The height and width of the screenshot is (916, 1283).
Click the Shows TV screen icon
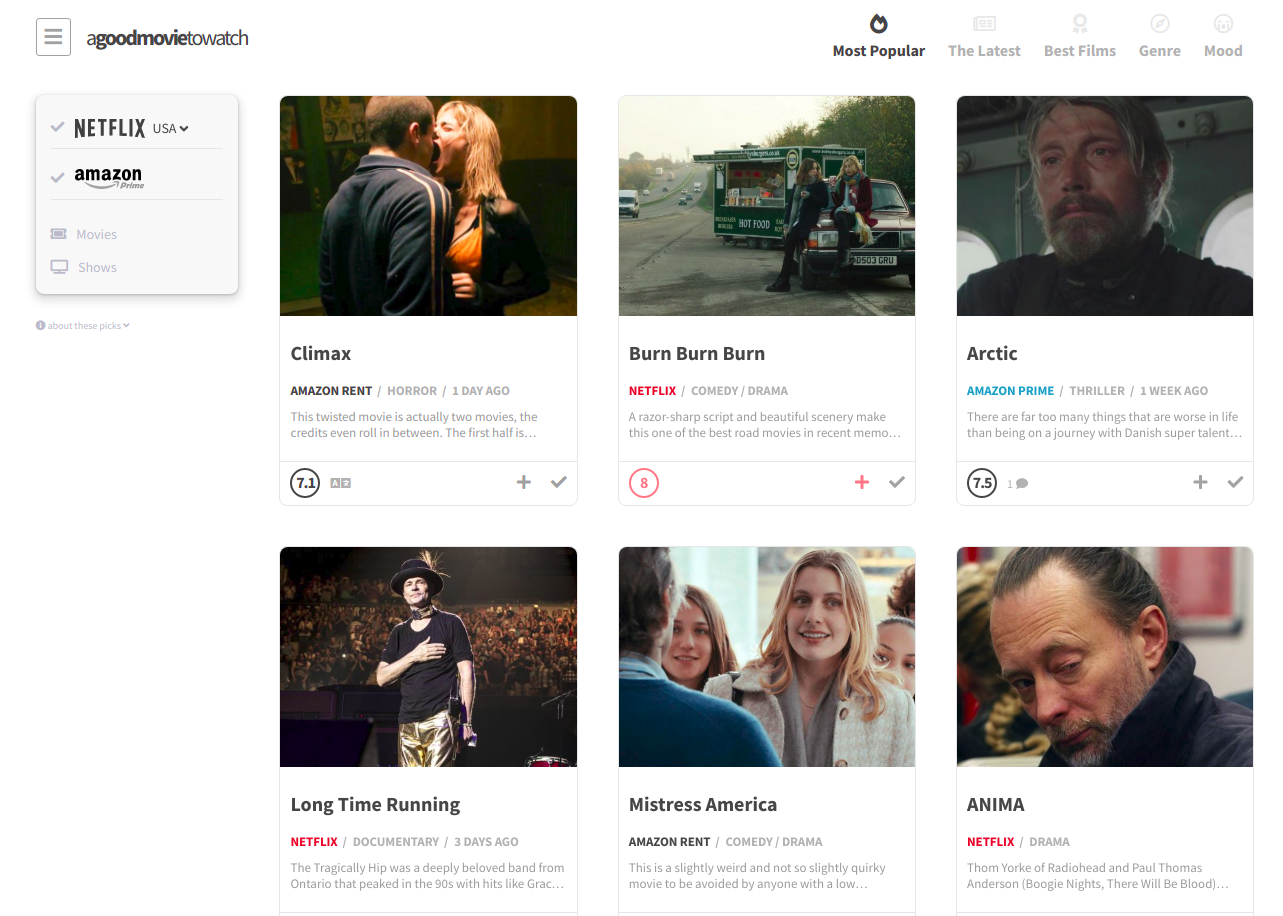59,267
